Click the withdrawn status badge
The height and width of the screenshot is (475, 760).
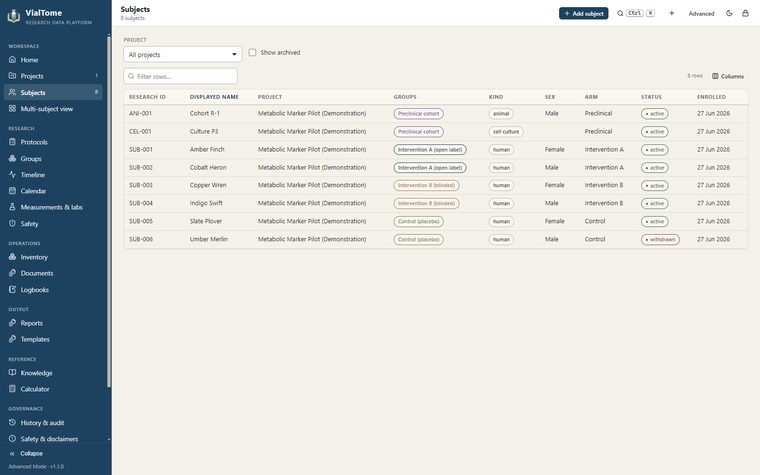(x=660, y=239)
